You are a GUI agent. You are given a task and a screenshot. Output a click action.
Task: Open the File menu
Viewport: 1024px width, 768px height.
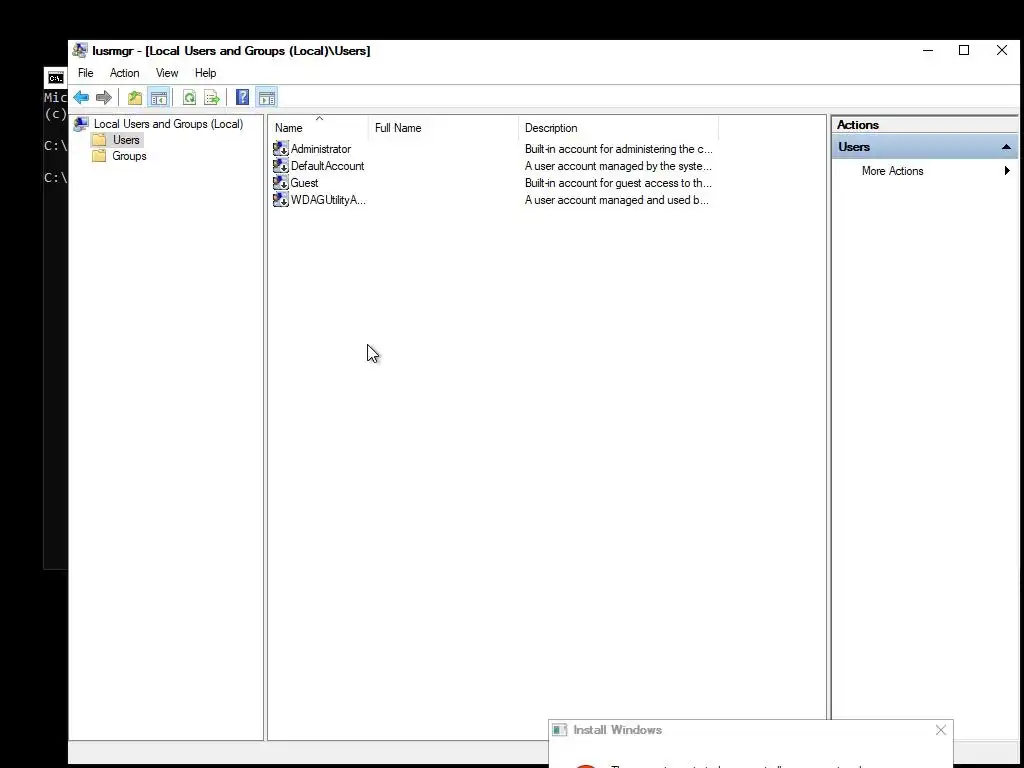pos(86,73)
